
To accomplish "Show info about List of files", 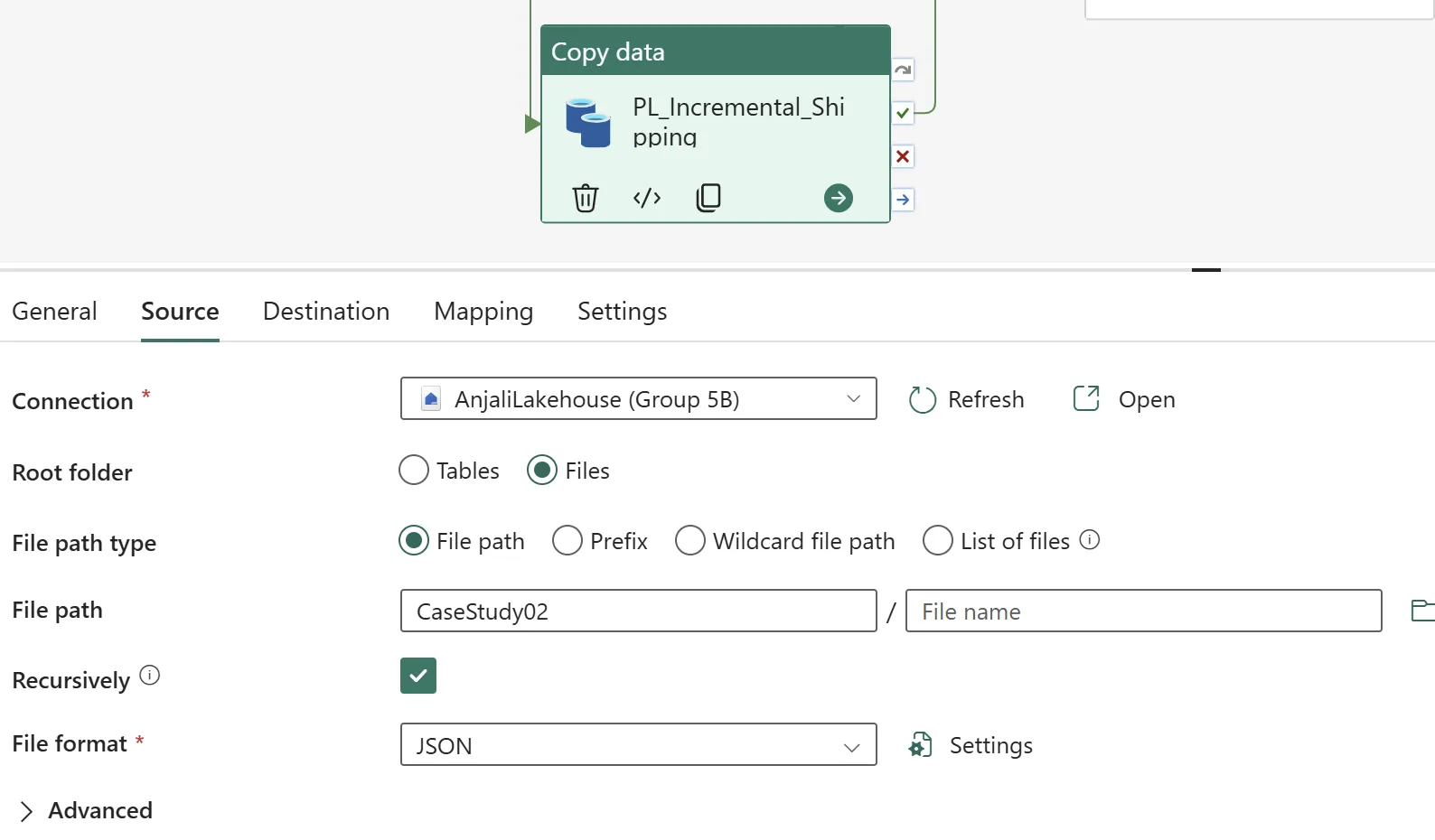I will click(x=1090, y=540).
